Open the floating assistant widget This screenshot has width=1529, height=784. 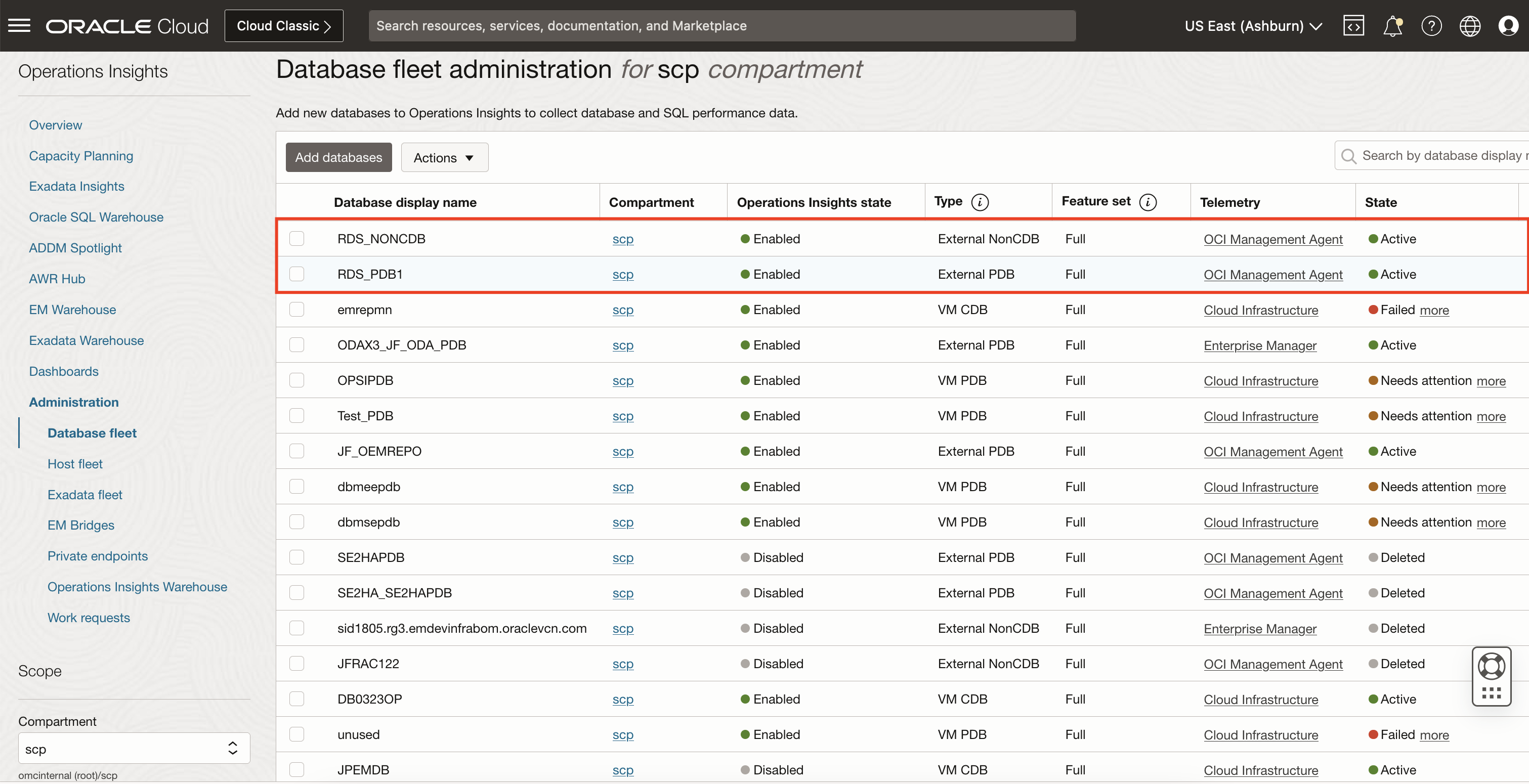click(x=1492, y=677)
